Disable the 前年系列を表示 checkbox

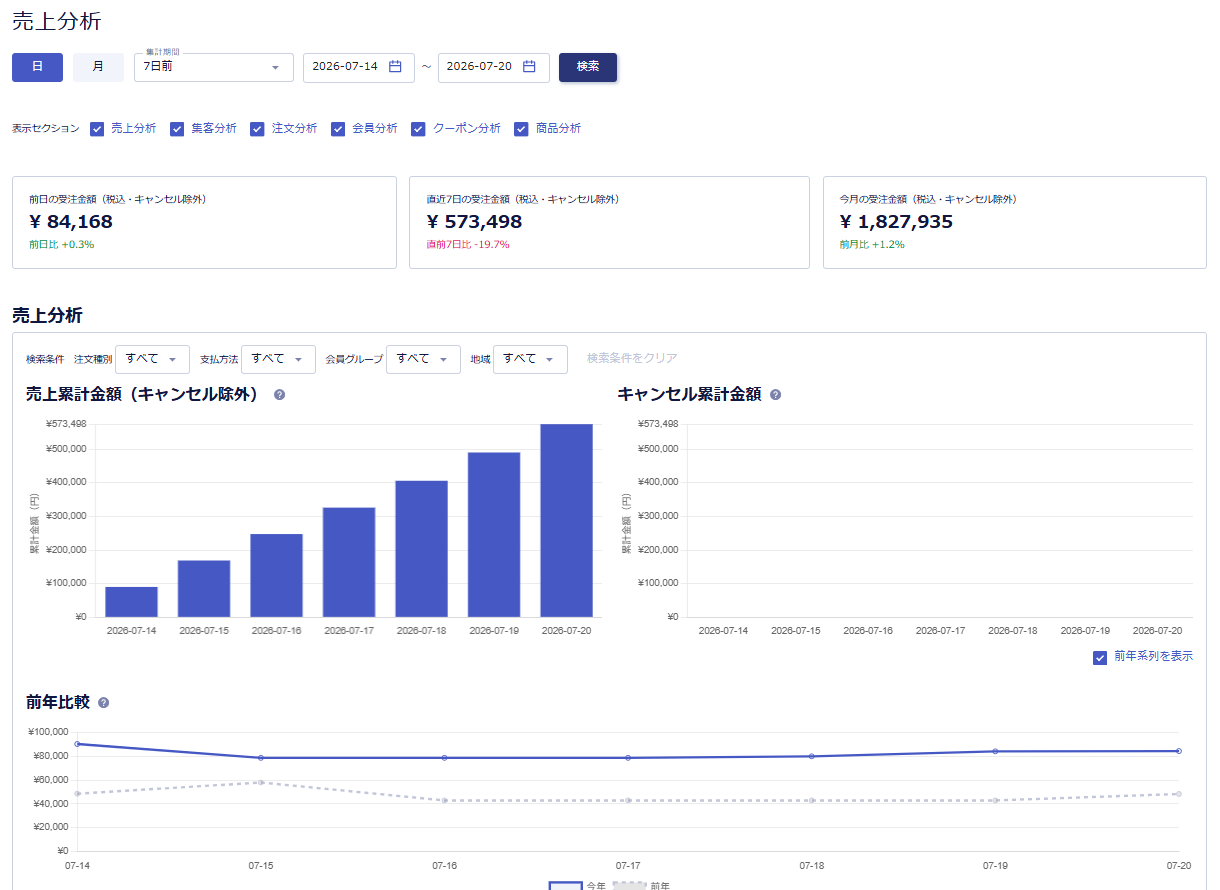(1100, 657)
